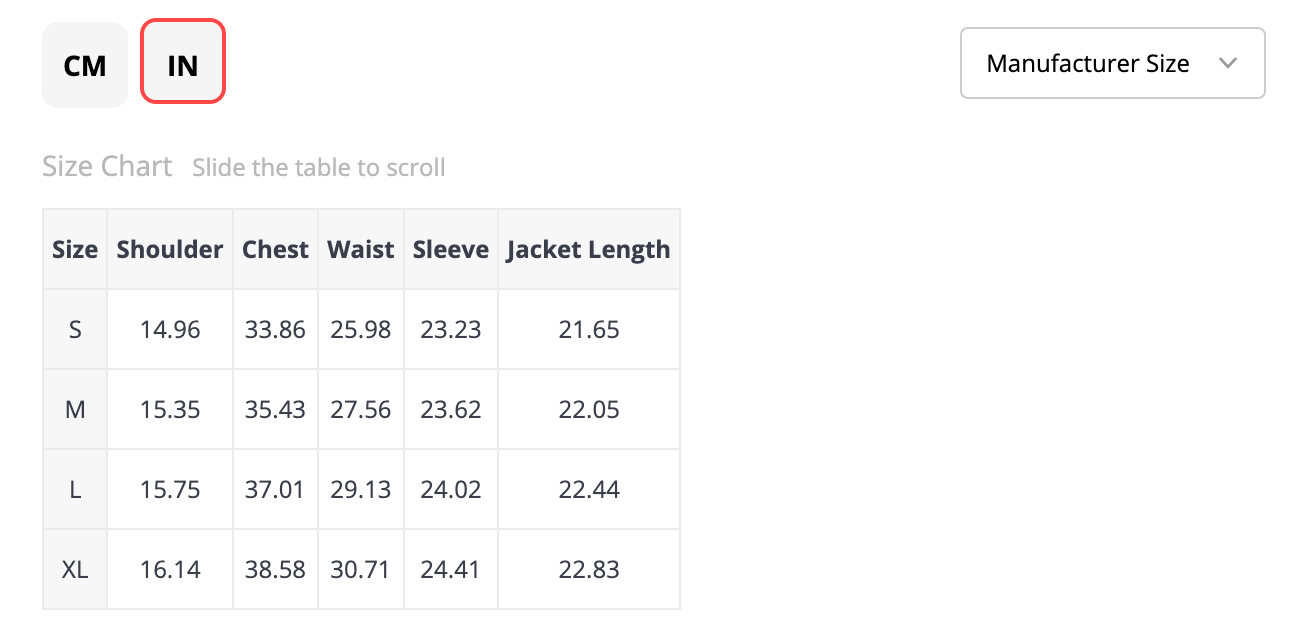This screenshot has height=638, width=1308.
Task: Click the Size Chart heading
Action: (x=107, y=166)
